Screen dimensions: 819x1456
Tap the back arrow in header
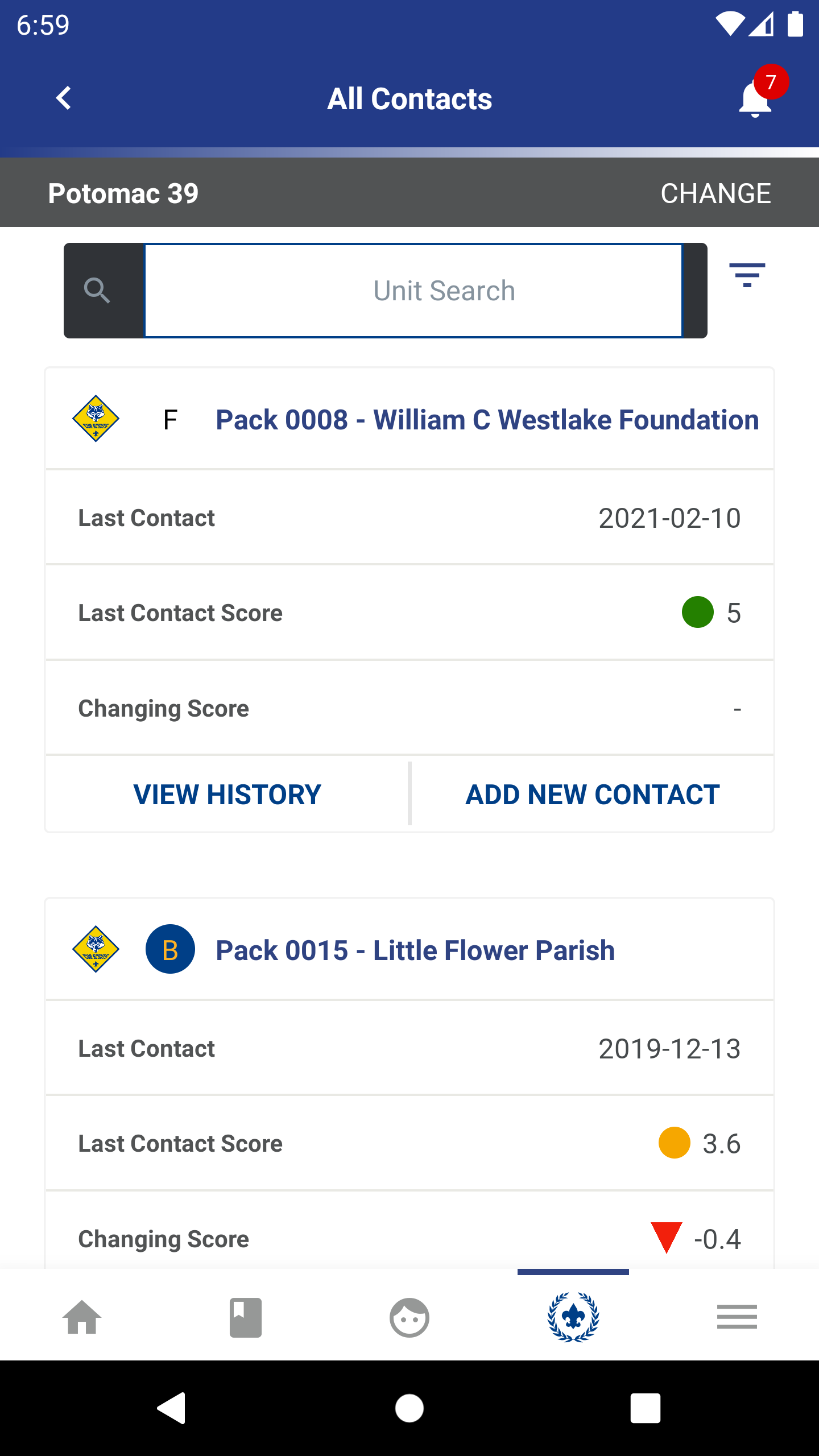point(64,98)
